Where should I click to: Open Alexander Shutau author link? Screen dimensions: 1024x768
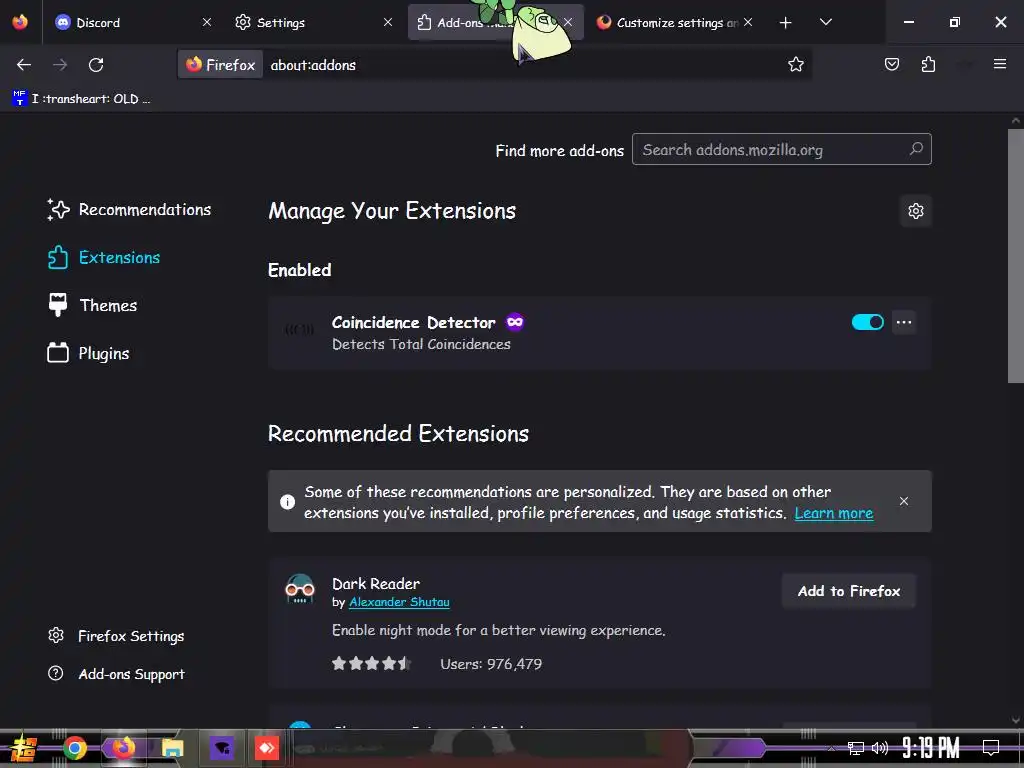(x=399, y=602)
